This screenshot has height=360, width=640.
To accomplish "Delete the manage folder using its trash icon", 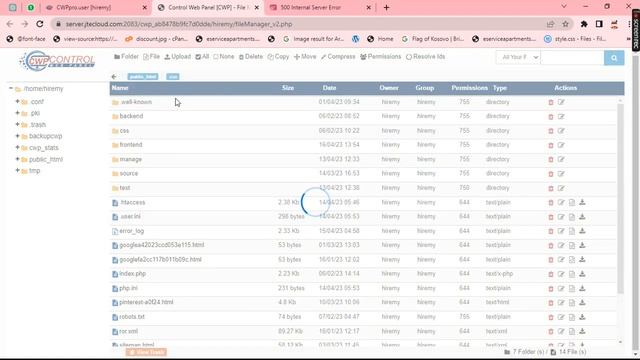I will (551, 160).
